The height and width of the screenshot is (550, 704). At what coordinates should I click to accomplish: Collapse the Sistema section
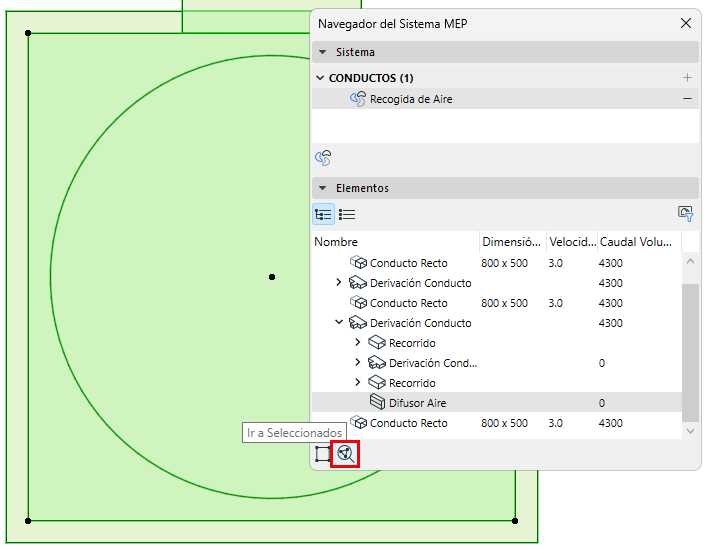tap(322, 52)
